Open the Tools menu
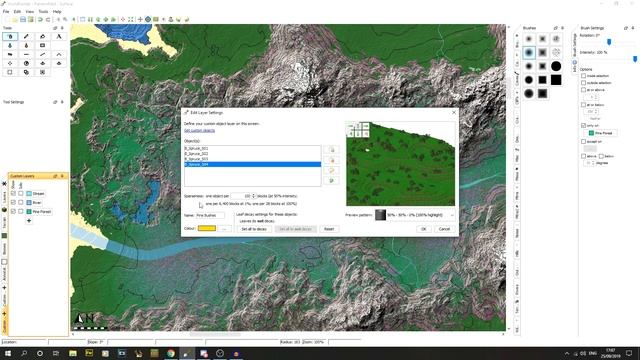The height and width of the screenshot is (360, 640). 43,11
